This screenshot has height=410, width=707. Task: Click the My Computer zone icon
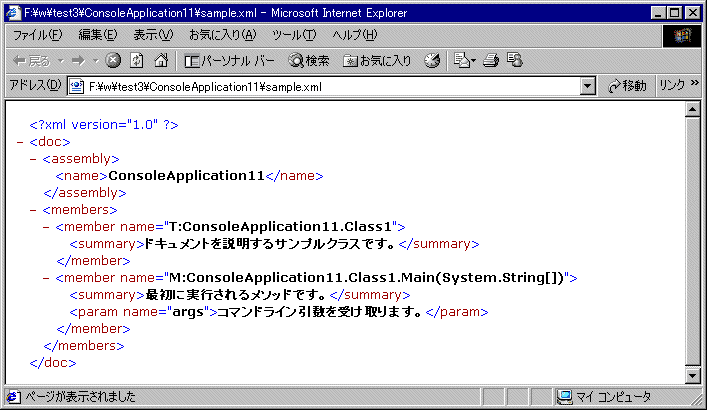(565, 397)
